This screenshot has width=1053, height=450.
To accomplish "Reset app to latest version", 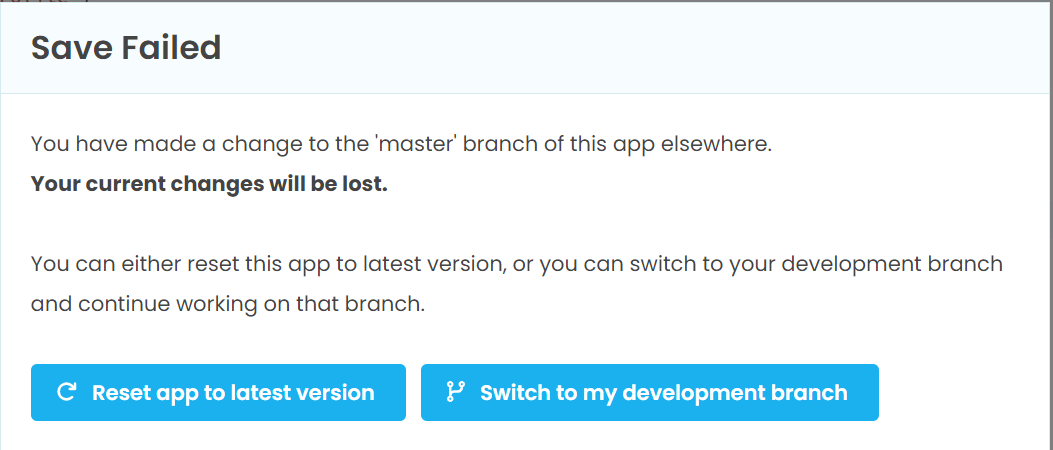I will pyautogui.click(x=218, y=392).
